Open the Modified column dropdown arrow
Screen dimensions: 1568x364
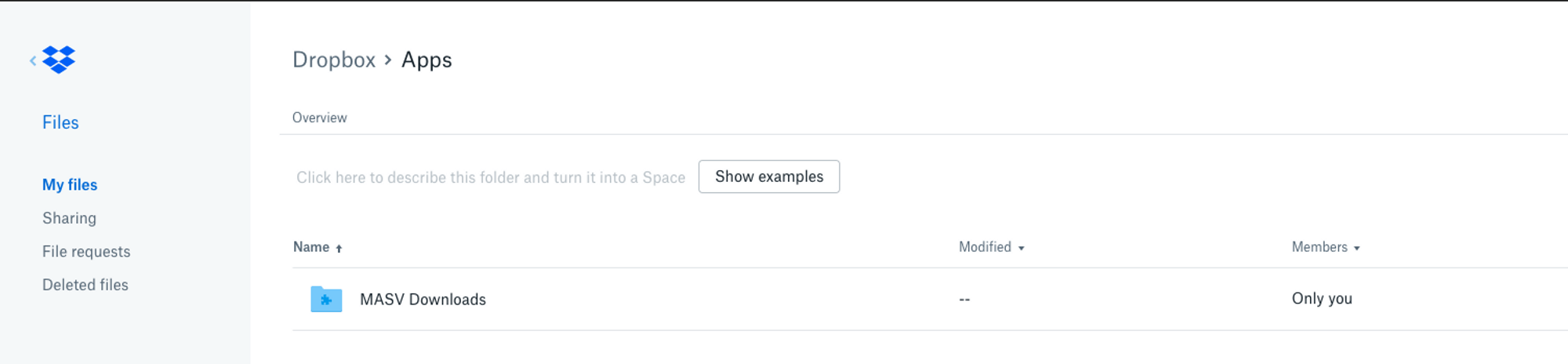[x=1021, y=248]
